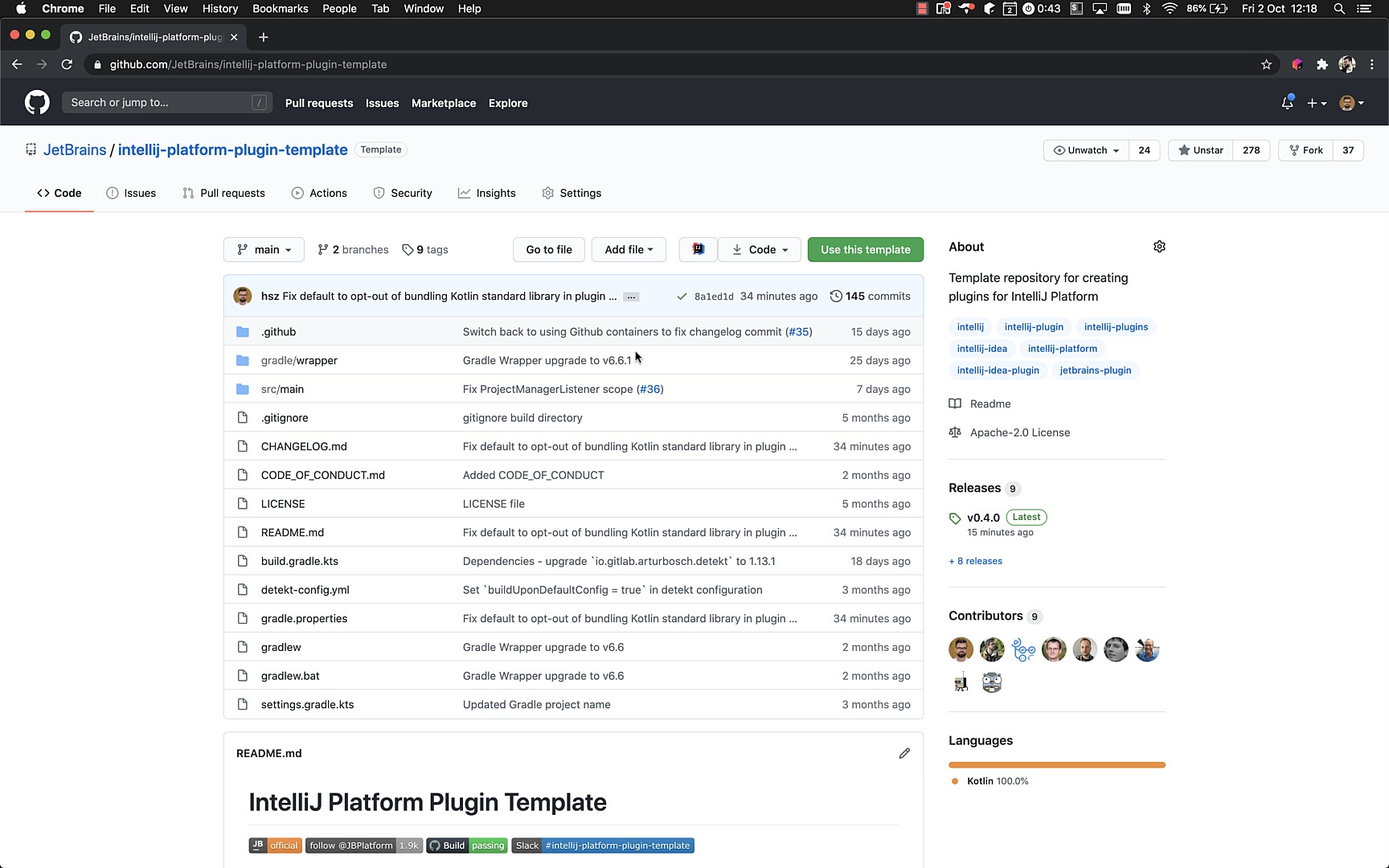1389x868 pixels.
Task: Open Apache-2.0 License link
Action: tap(1020, 432)
